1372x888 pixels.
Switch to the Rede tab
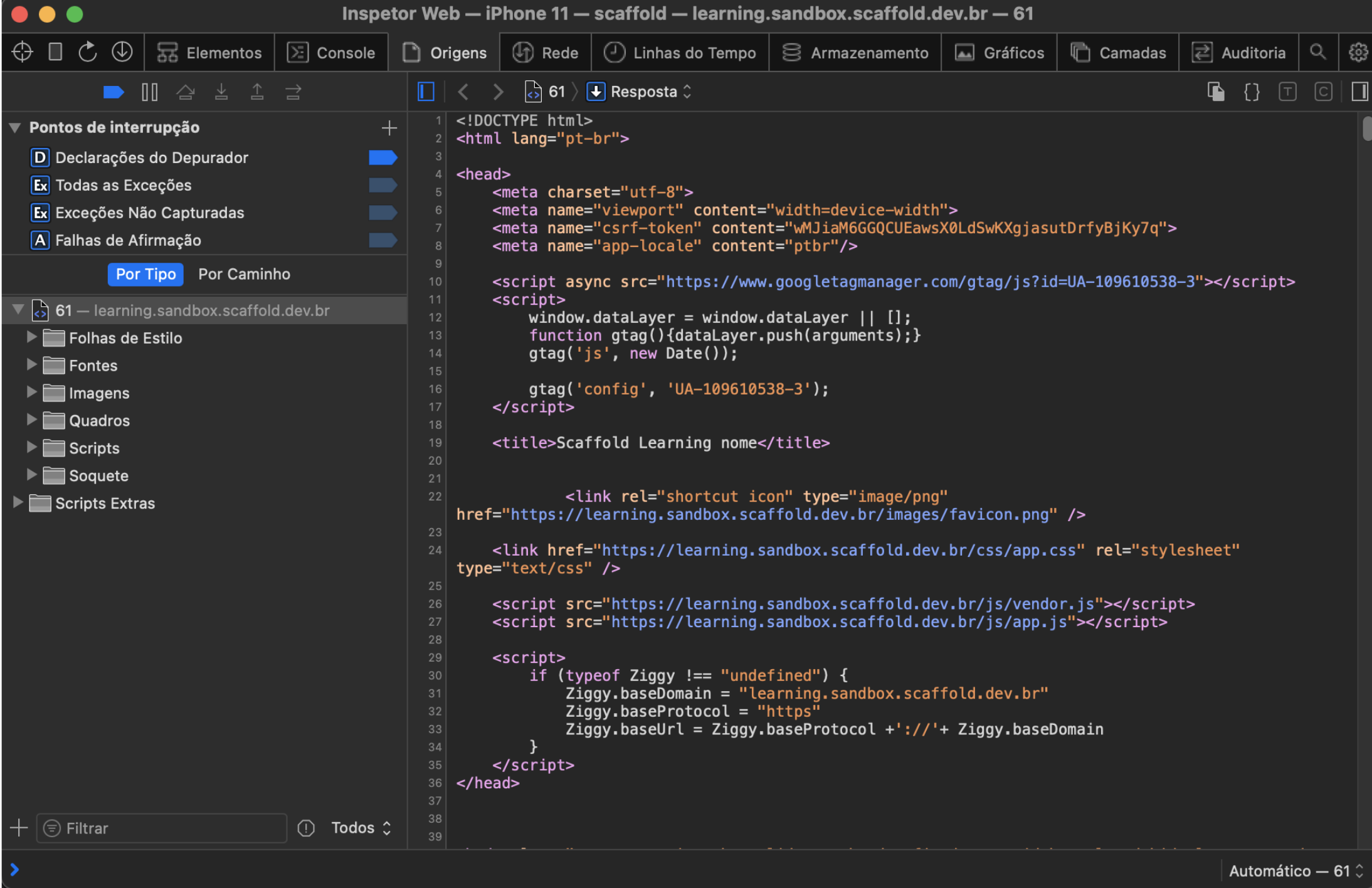tap(546, 53)
